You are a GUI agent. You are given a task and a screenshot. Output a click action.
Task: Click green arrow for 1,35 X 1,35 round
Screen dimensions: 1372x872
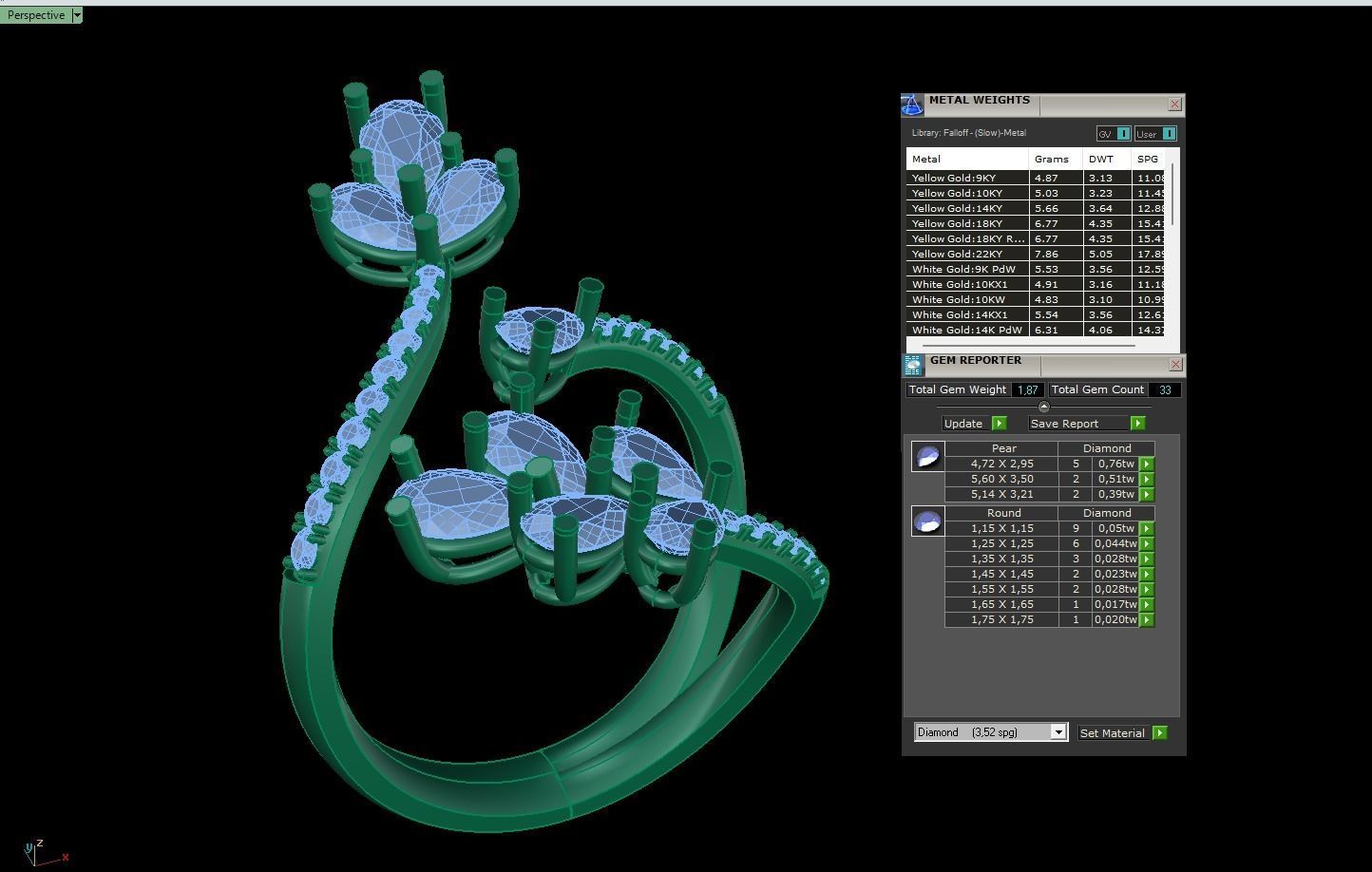(x=1147, y=559)
